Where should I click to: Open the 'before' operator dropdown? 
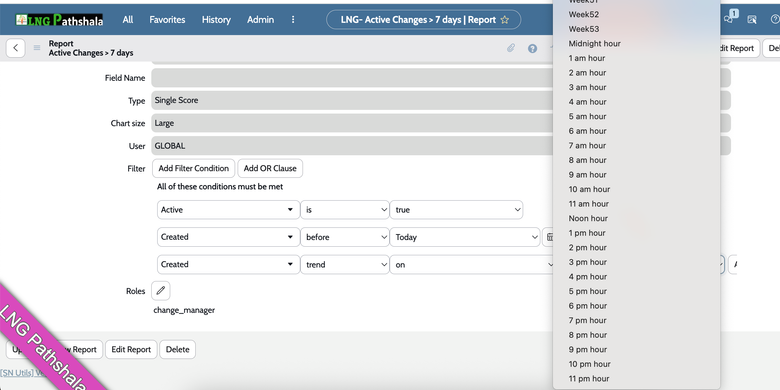(x=345, y=237)
